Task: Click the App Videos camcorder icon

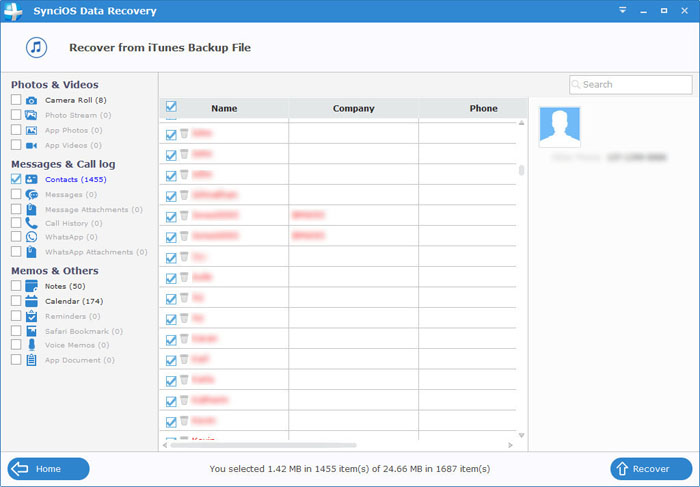Action: coord(31,146)
